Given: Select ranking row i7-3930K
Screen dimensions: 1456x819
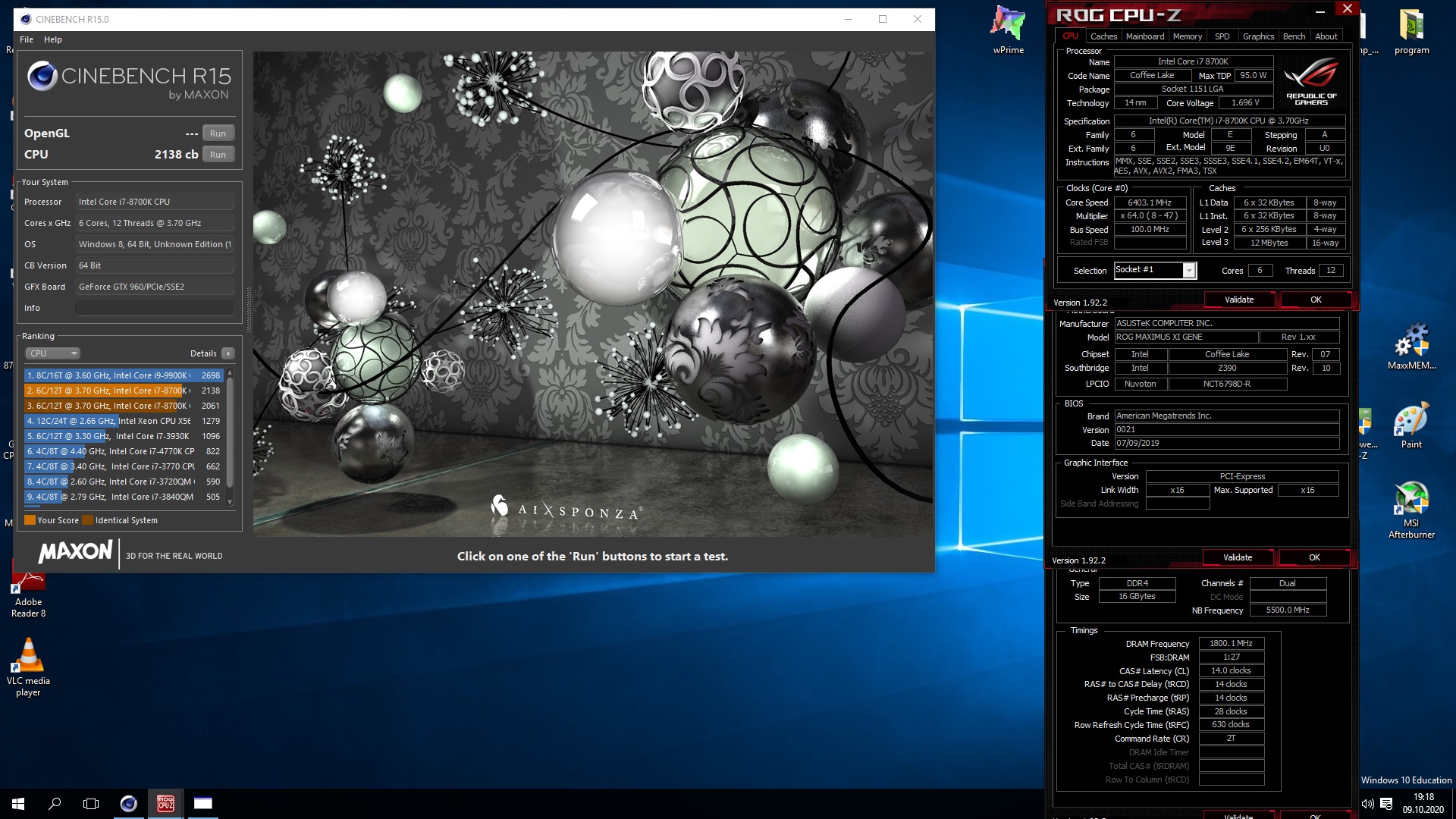Looking at the screenshot, I should [x=123, y=436].
